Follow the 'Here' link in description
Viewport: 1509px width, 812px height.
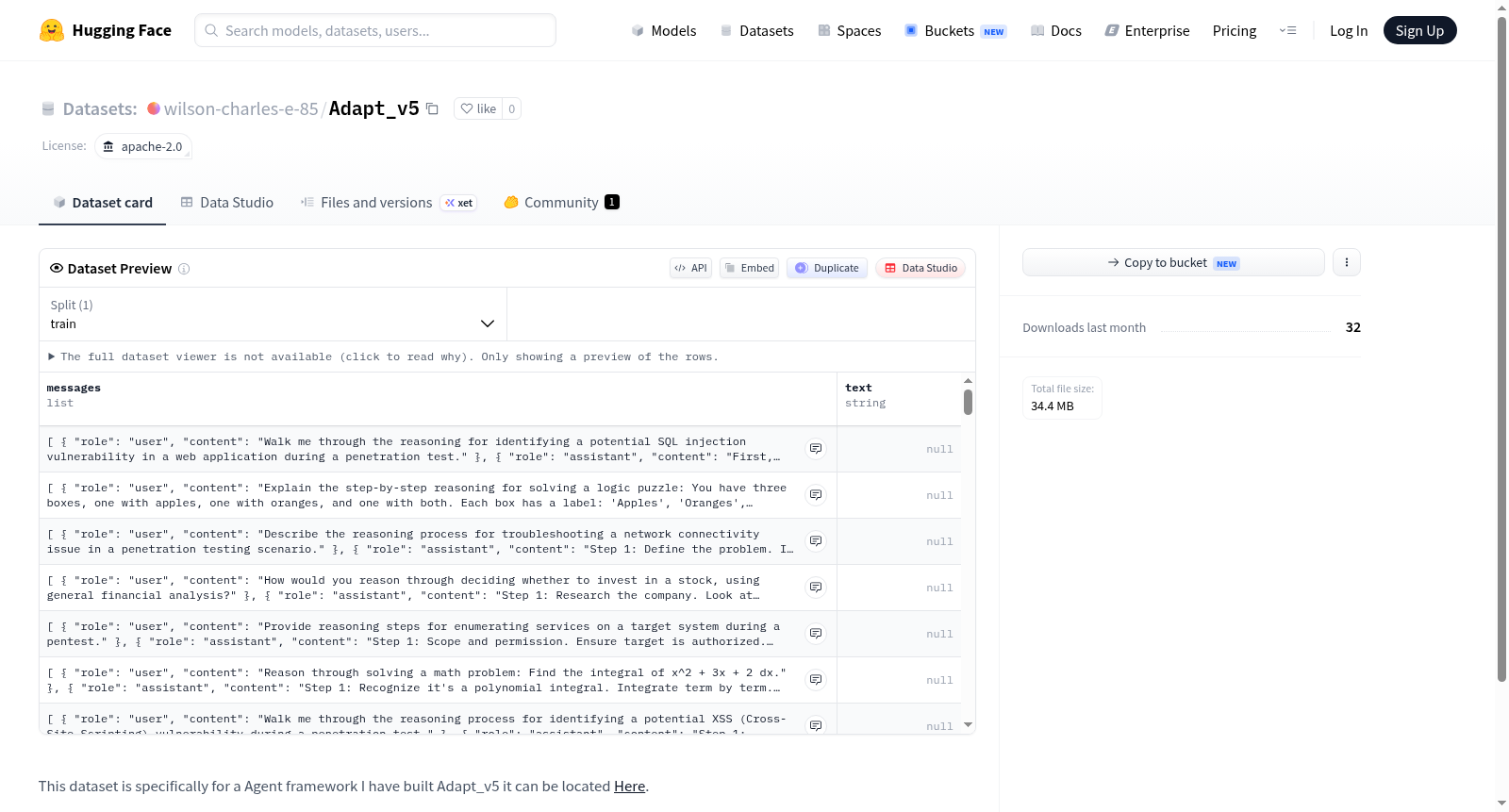pyautogui.click(x=629, y=787)
